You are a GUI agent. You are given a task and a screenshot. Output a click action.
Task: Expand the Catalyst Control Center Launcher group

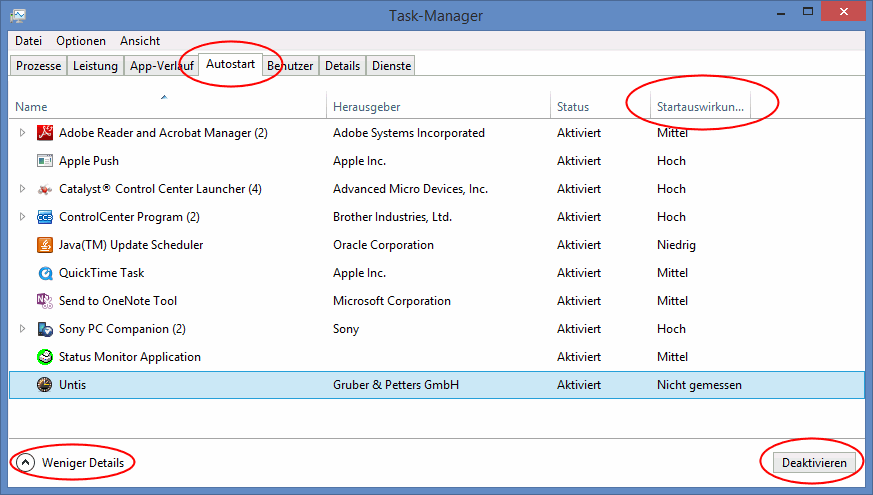22,189
